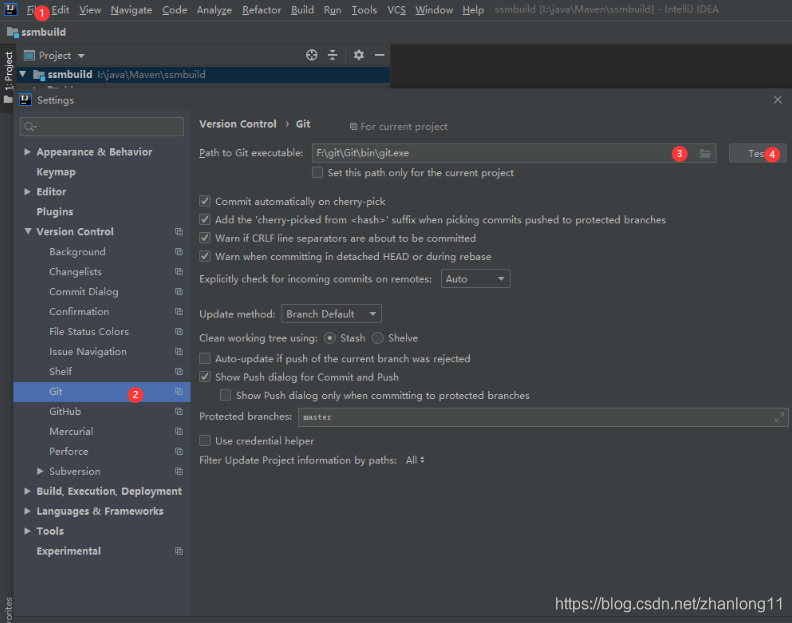Select Plugins in settings tree
The height and width of the screenshot is (623, 792).
pos(55,212)
